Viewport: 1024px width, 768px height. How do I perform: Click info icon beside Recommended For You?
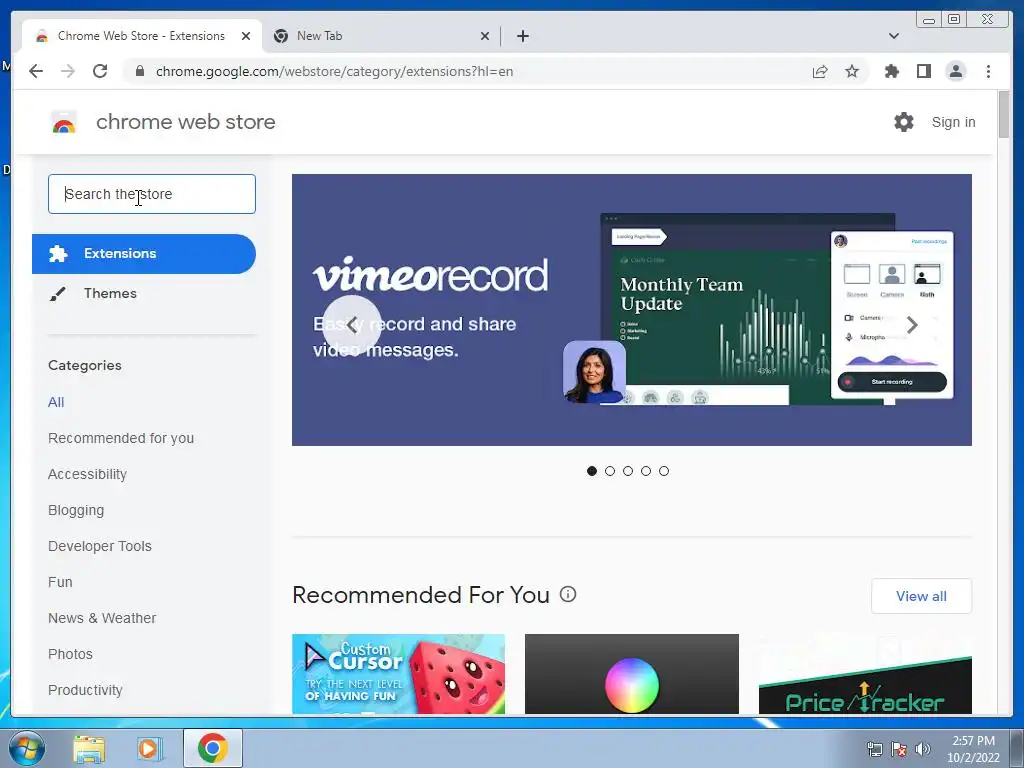click(568, 594)
